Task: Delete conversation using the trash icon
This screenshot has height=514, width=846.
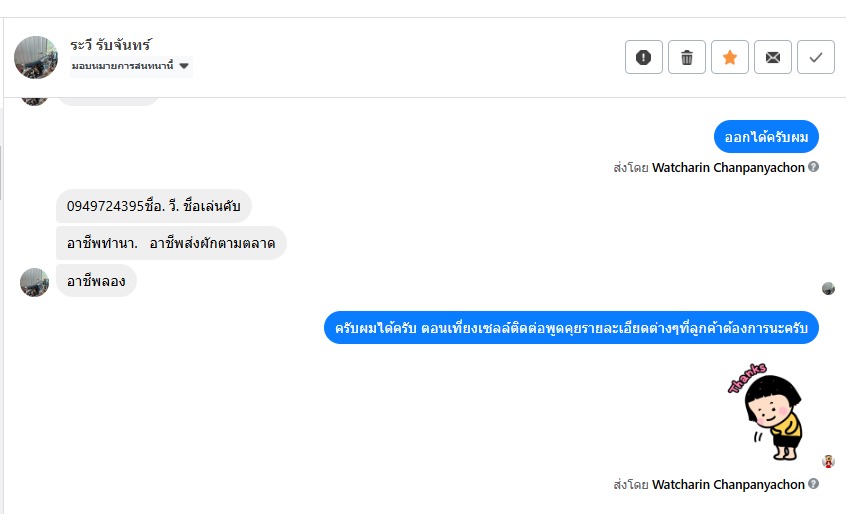Action: tap(687, 57)
